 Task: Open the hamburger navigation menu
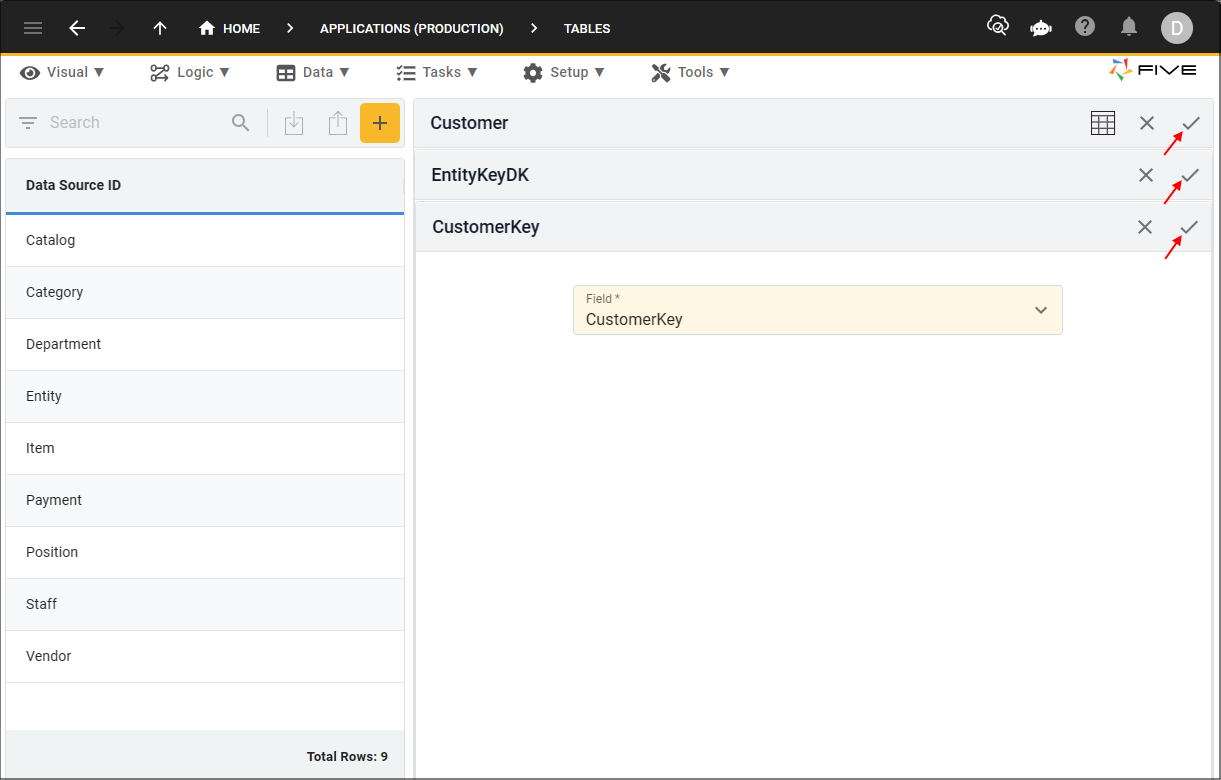click(x=33, y=28)
